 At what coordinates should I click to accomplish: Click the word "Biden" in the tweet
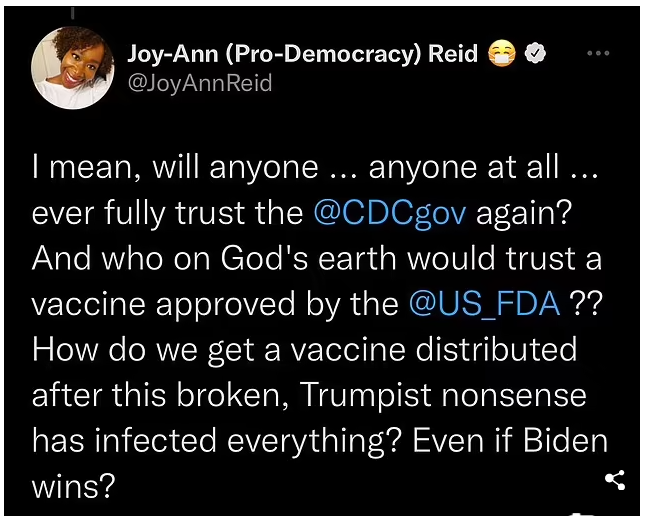565,440
